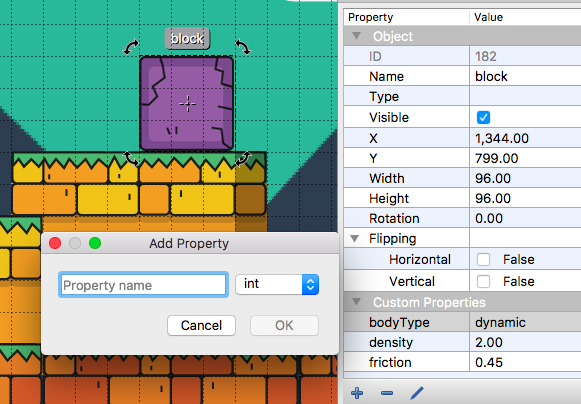Focus the Property name input field
This screenshot has width=581, height=404.
(x=143, y=285)
